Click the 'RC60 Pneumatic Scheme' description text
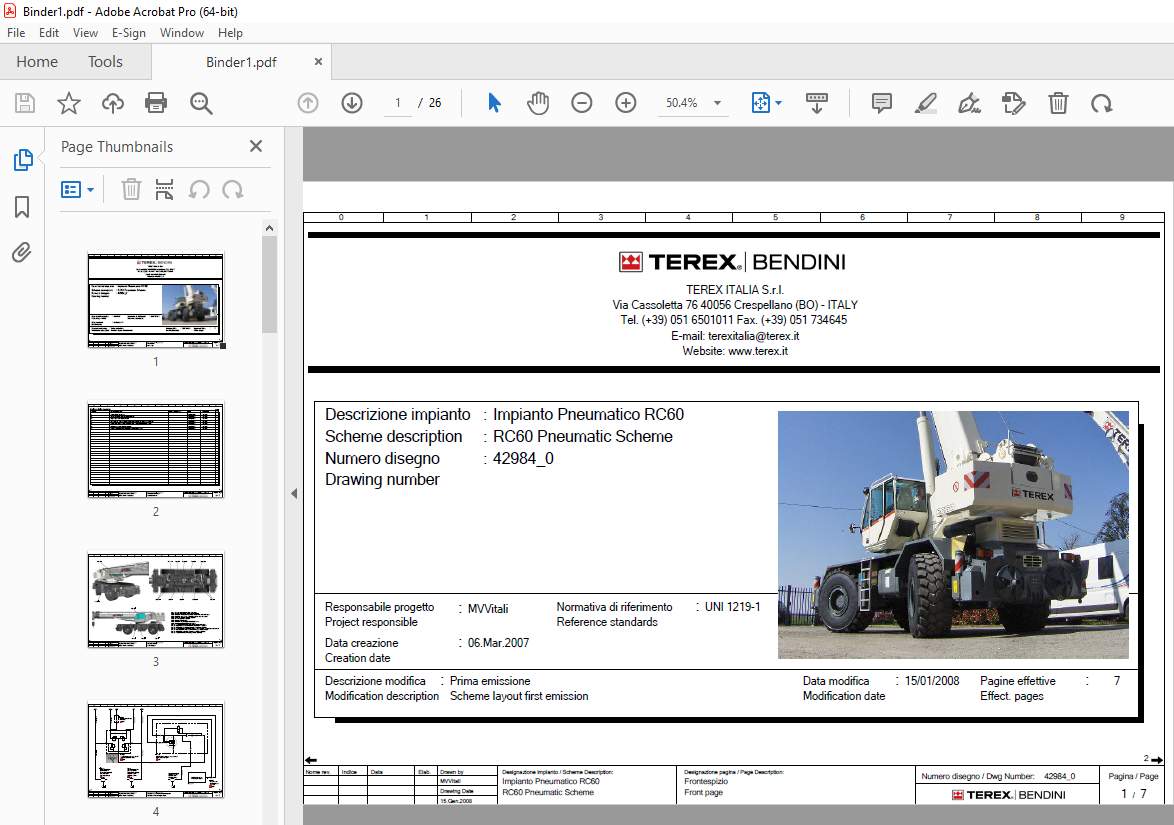Screen dimensions: 1174x825 583,436
